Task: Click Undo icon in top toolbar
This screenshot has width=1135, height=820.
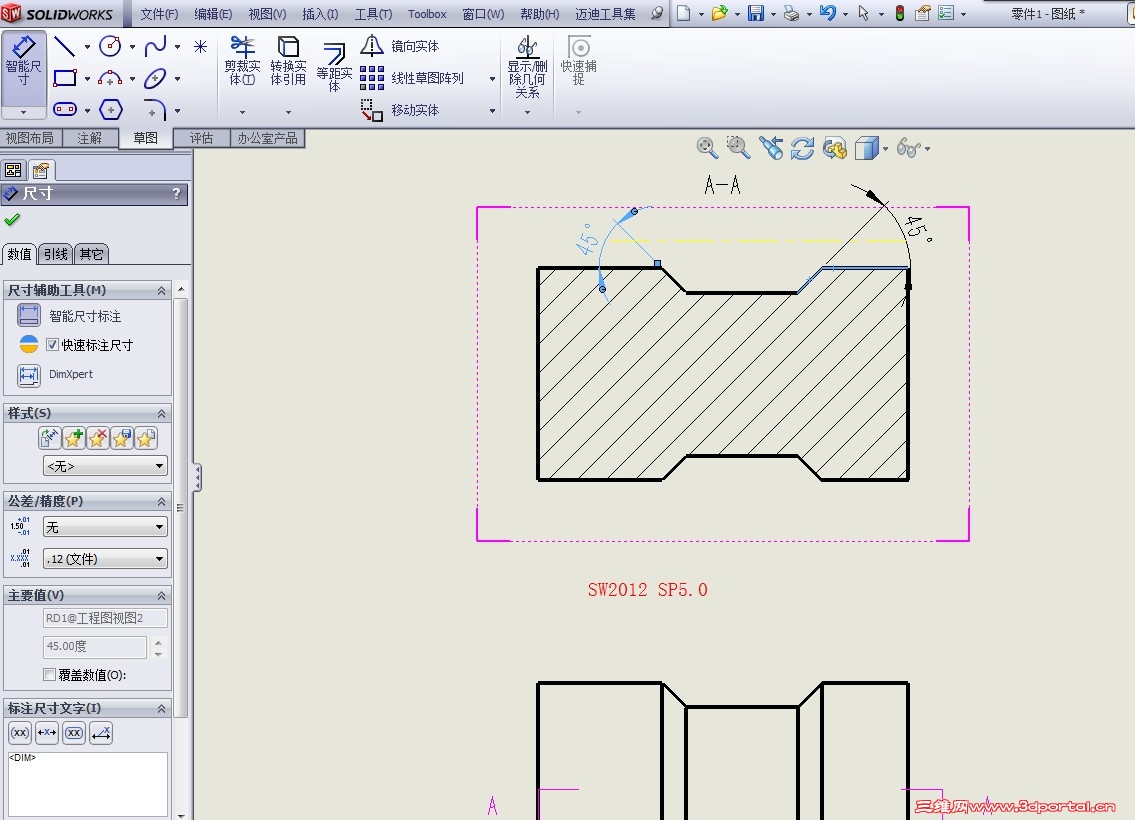Action: pyautogui.click(x=827, y=13)
